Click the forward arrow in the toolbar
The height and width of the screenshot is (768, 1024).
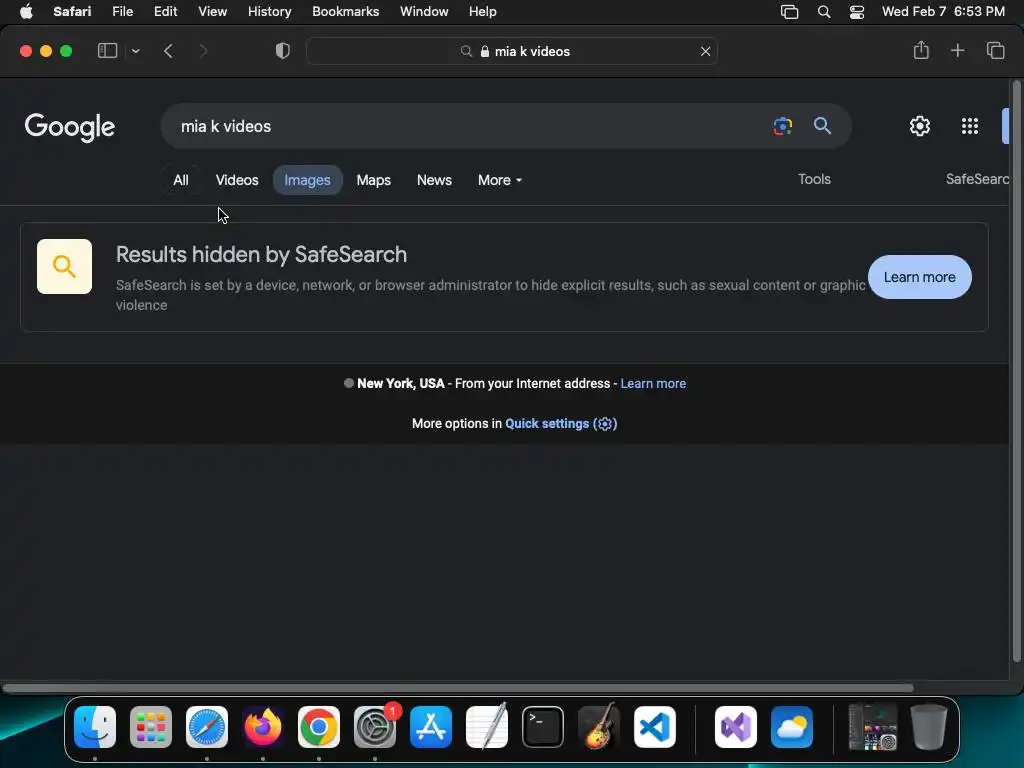point(203,51)
